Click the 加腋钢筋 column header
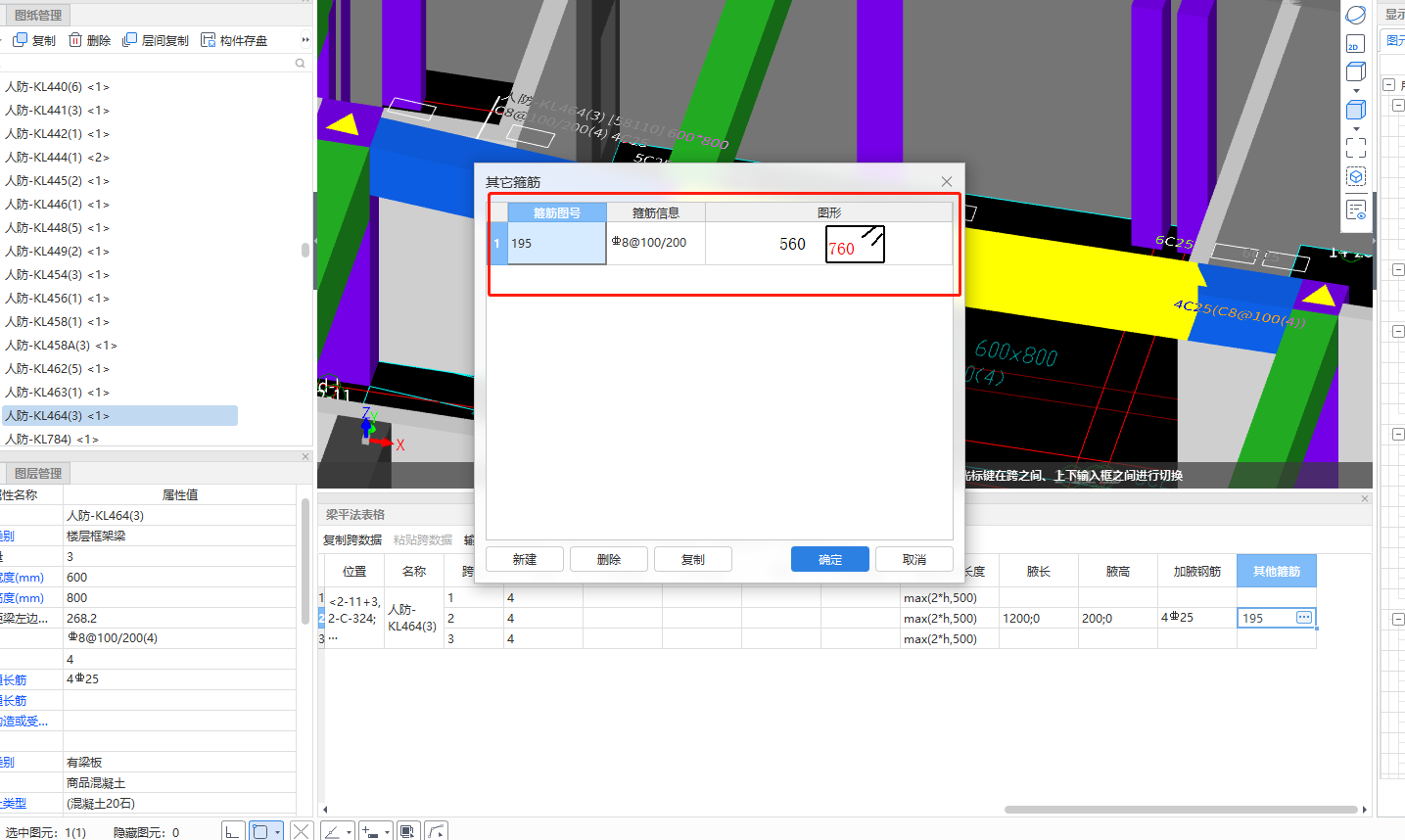 [x=1197, y=571]
